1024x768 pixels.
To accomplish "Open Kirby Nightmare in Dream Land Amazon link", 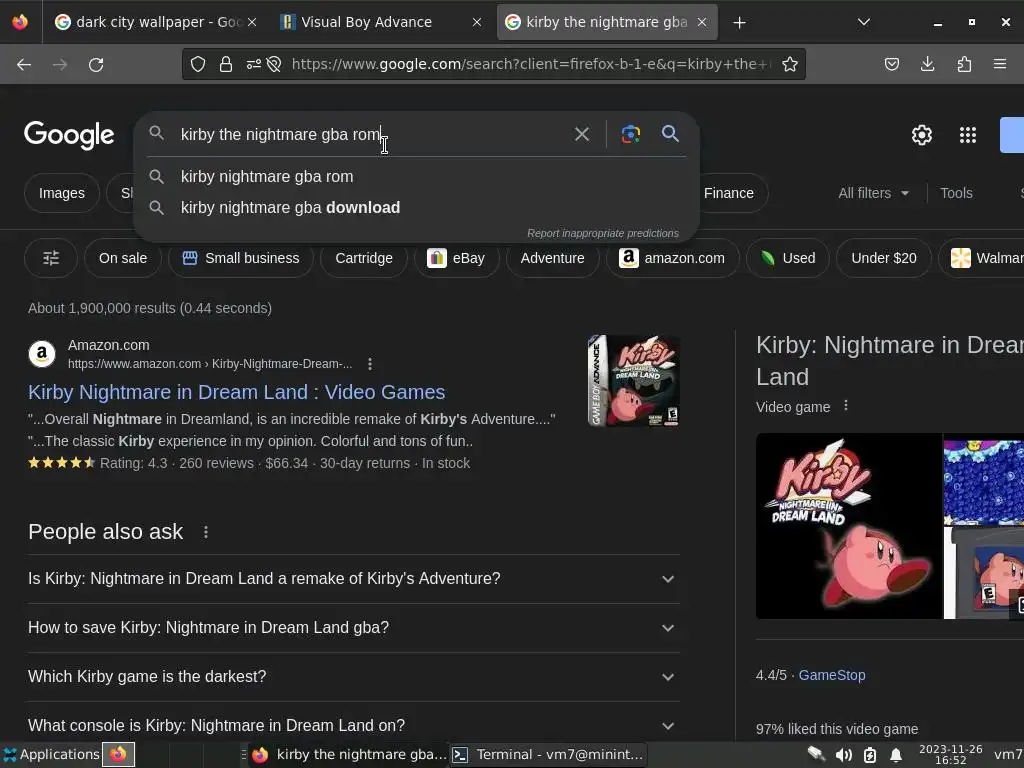I will [x=236, y=392].
